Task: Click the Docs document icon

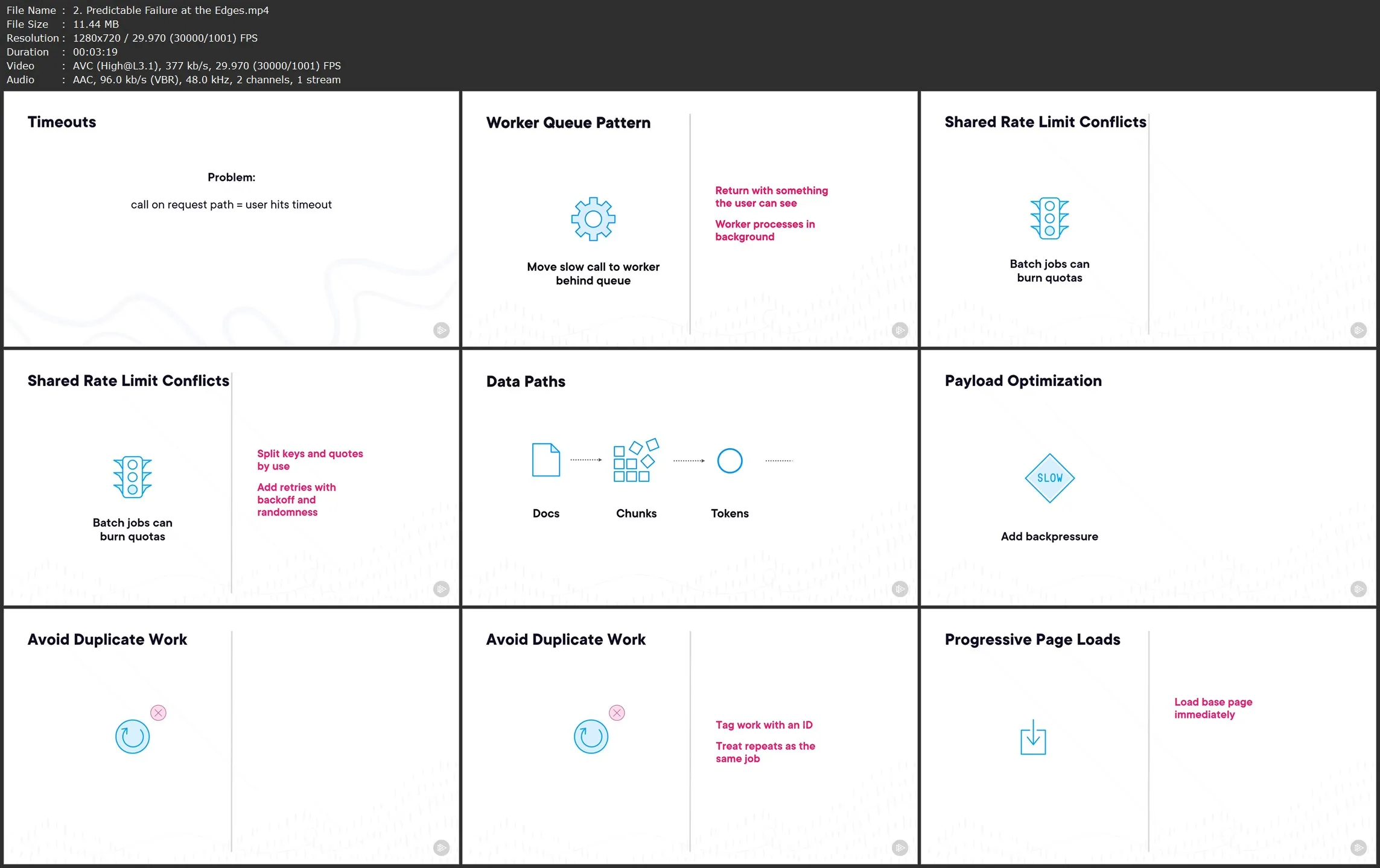Action: pos(545,460)
